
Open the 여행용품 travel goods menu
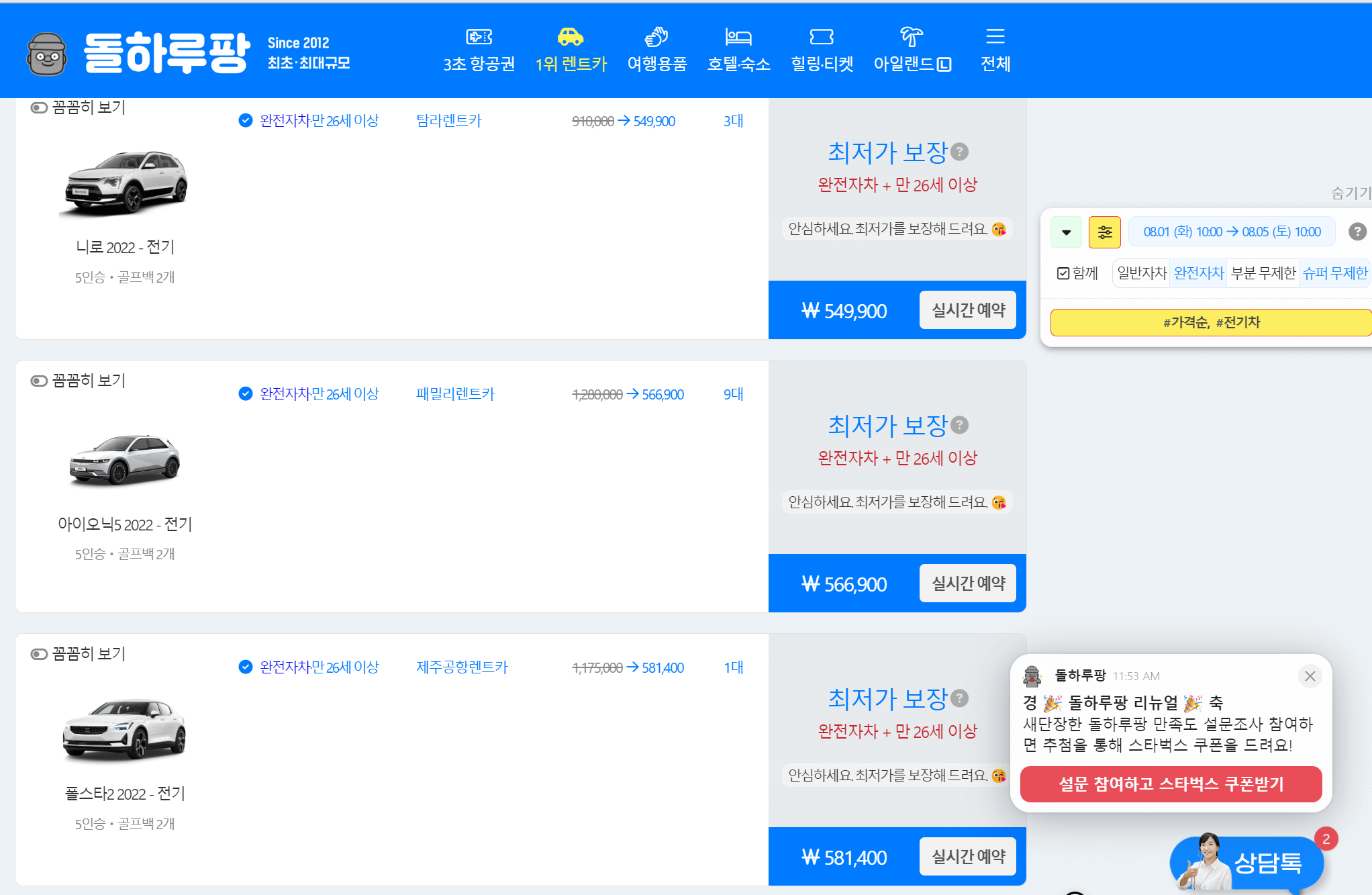657,50
